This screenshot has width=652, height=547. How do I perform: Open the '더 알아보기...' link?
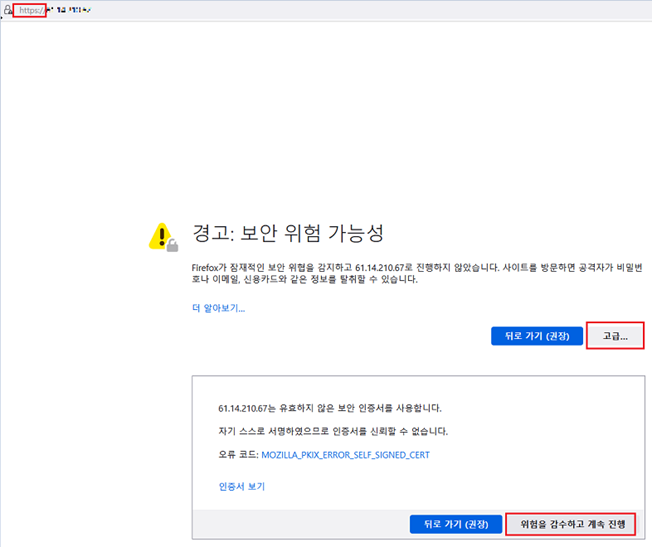tap(218, 308)
